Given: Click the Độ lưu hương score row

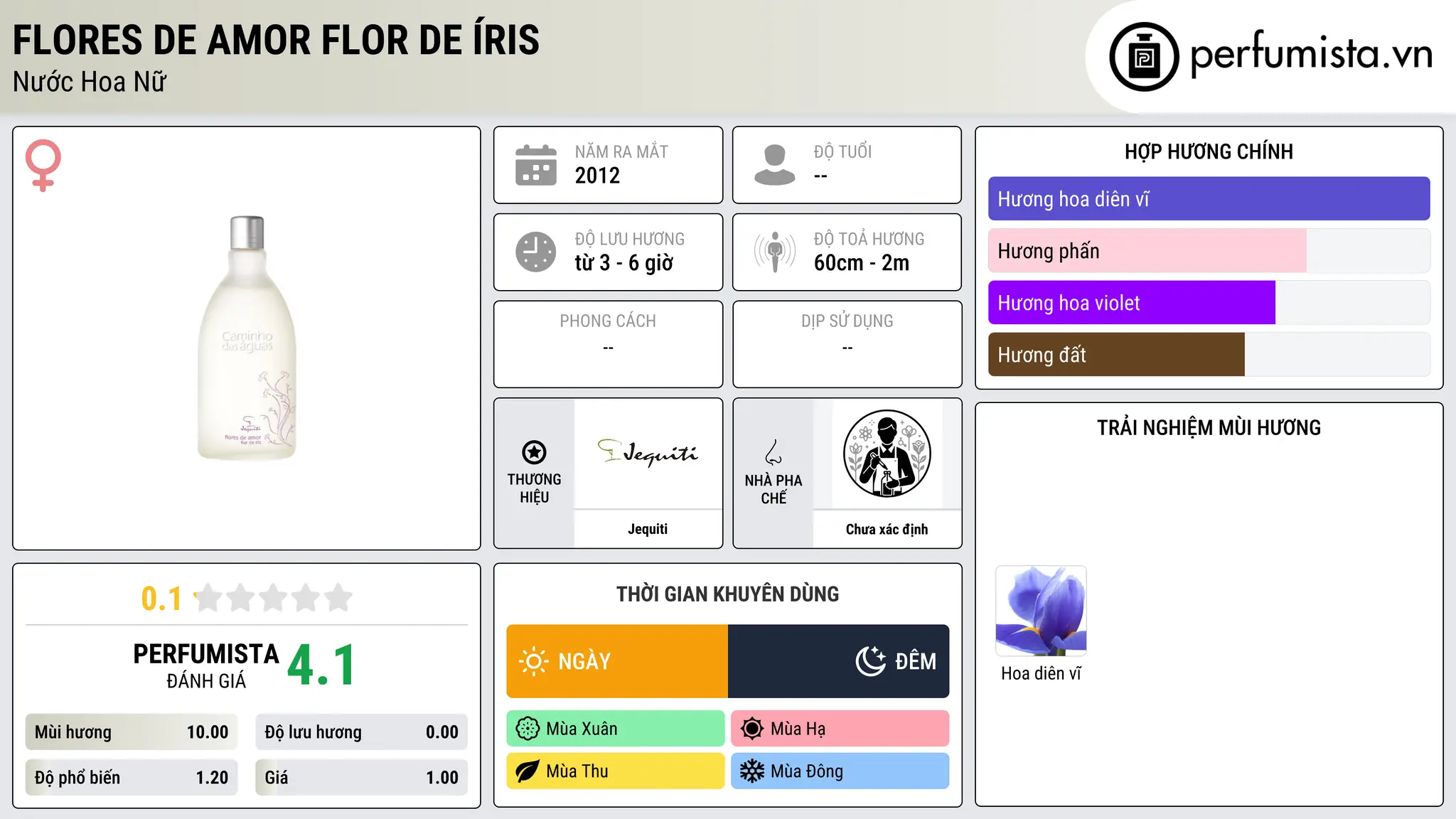Looking at the screenshot, I should click(361, 732).
